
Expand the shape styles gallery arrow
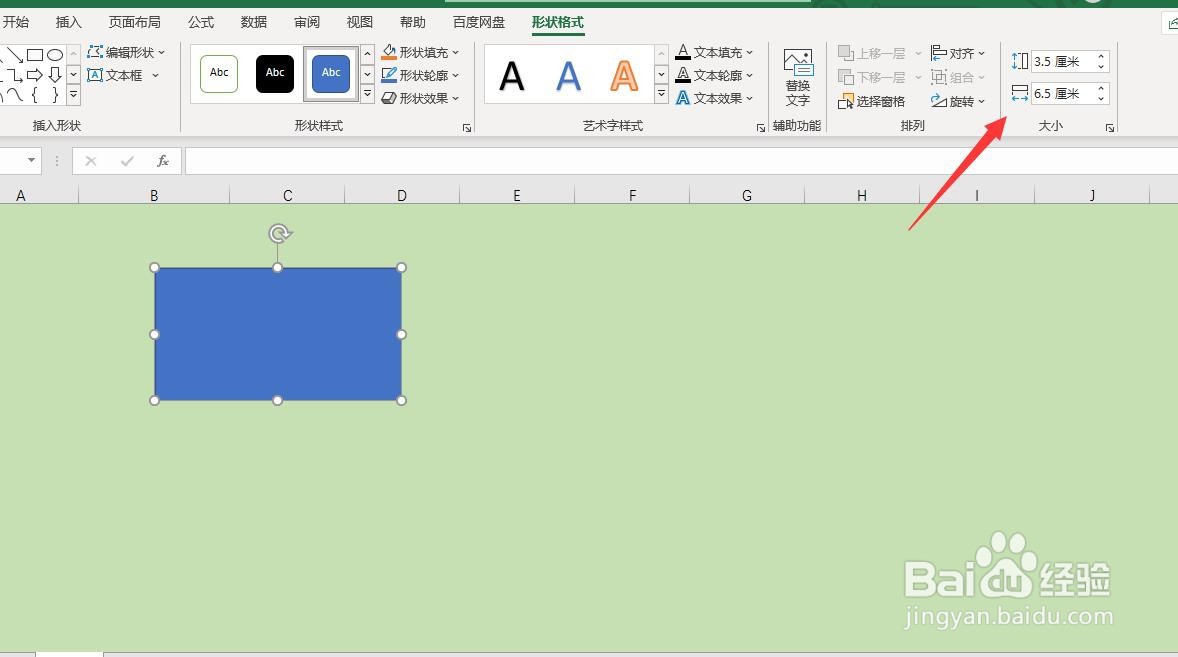point(366,94)
